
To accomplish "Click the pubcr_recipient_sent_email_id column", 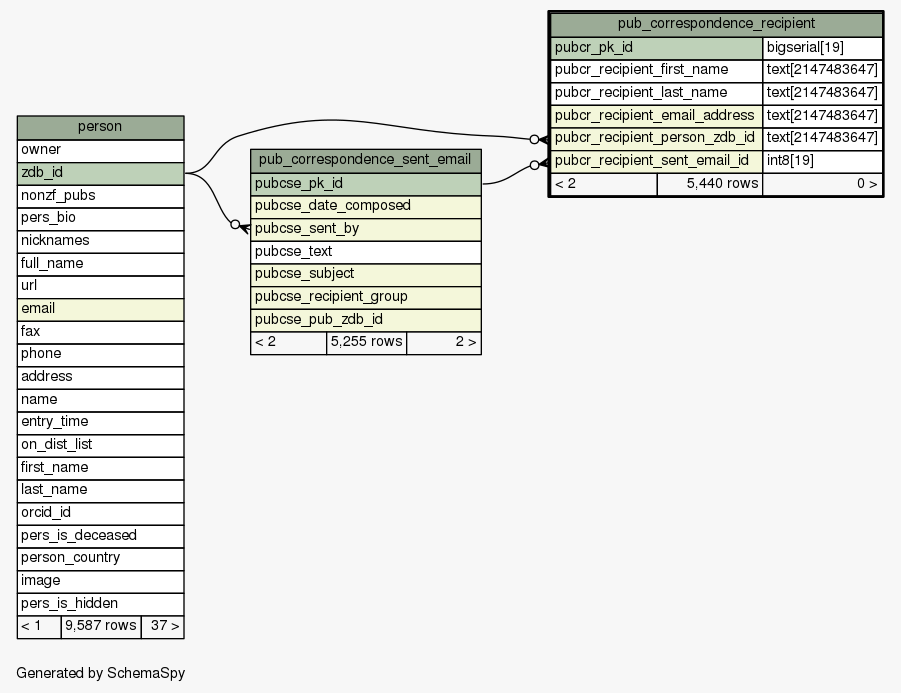I will point(655,161).
